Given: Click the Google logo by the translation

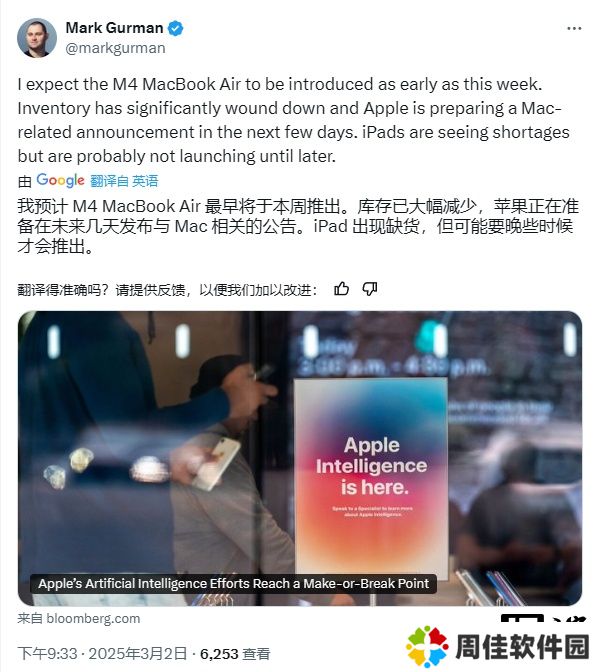Looking at the screenshot, I should 60,180.
